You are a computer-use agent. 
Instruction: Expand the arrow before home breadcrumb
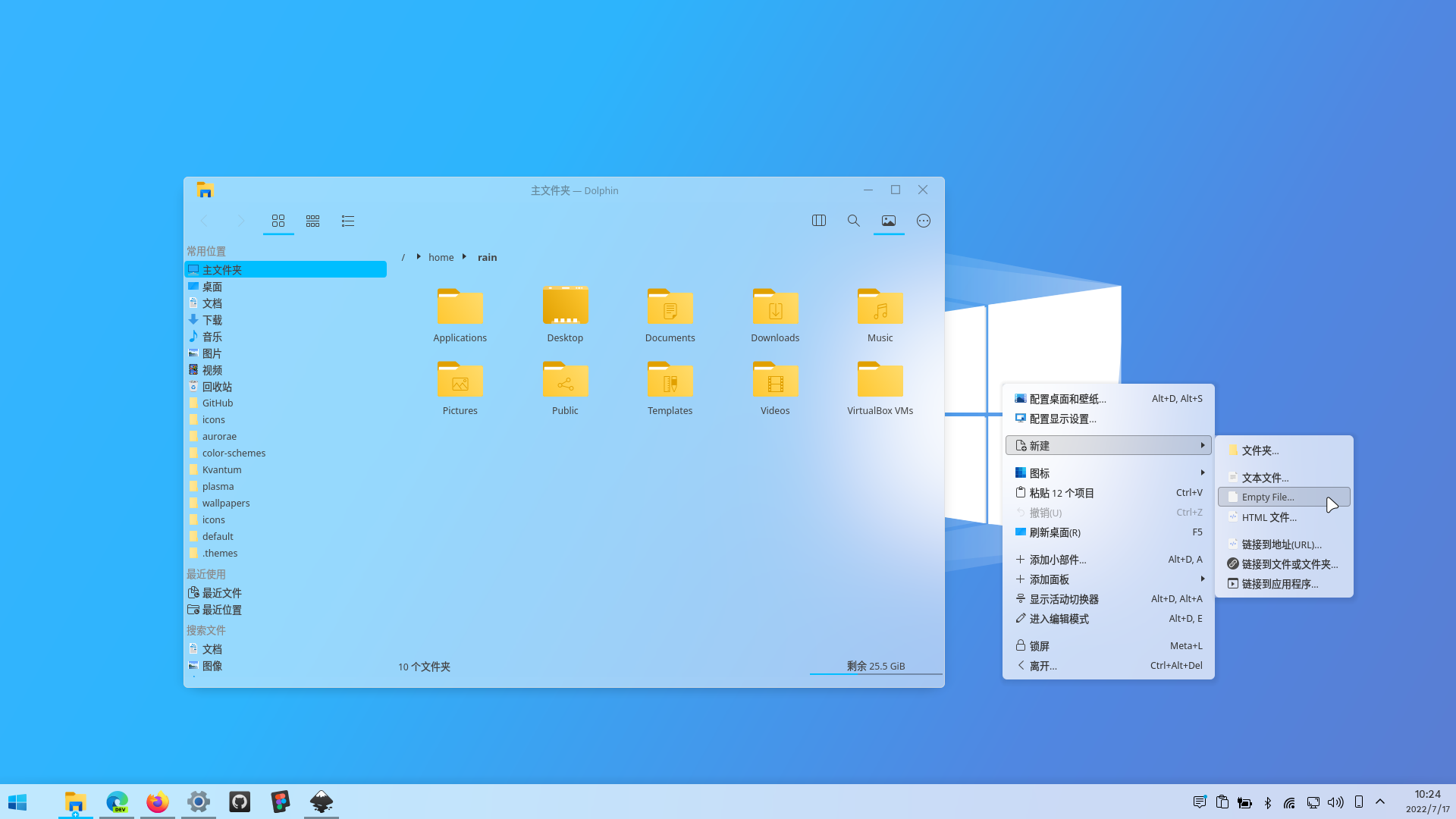pos(418,256)
